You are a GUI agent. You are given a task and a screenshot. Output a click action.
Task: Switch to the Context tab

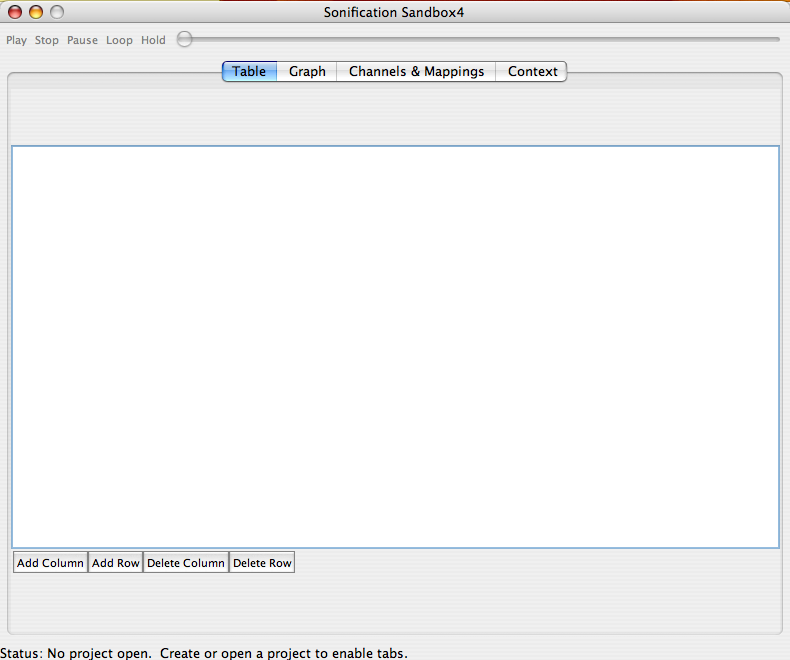click(x=532, y=72)
